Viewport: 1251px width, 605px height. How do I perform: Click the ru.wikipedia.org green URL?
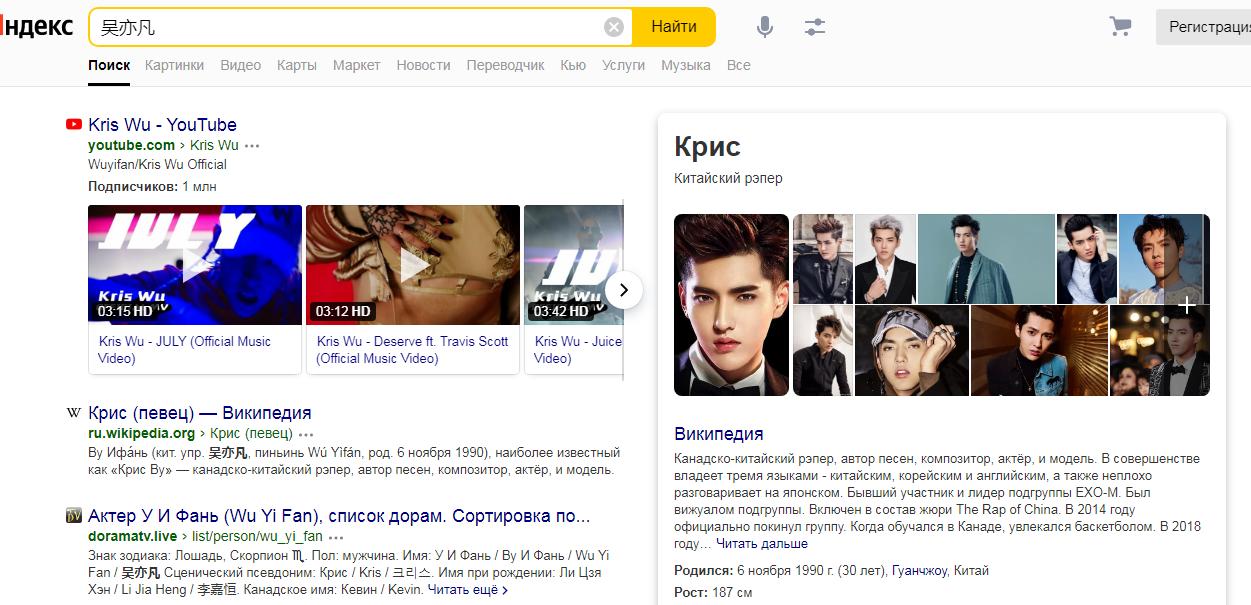(142, 434)
